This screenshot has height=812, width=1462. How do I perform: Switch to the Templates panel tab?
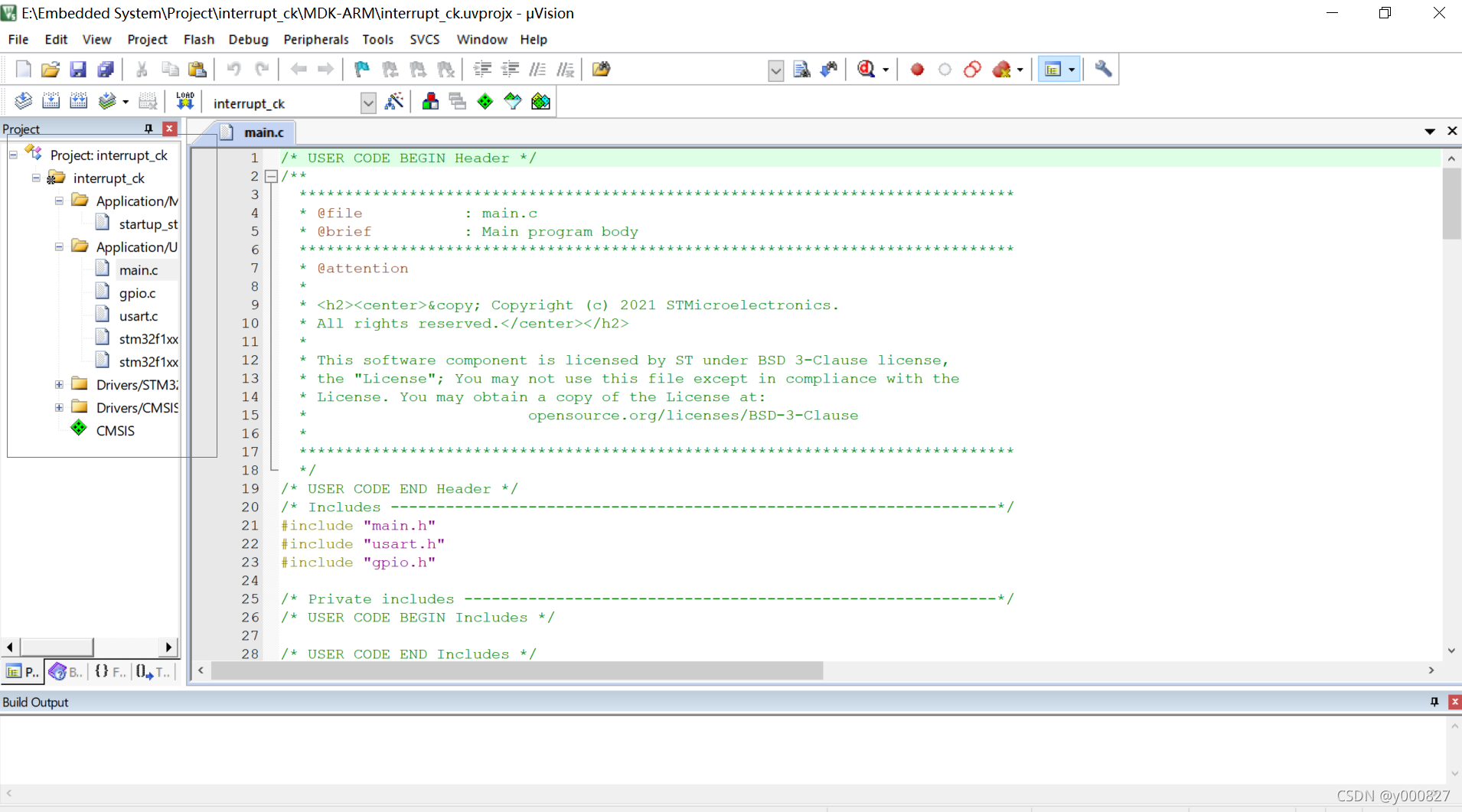pos(153,672)
